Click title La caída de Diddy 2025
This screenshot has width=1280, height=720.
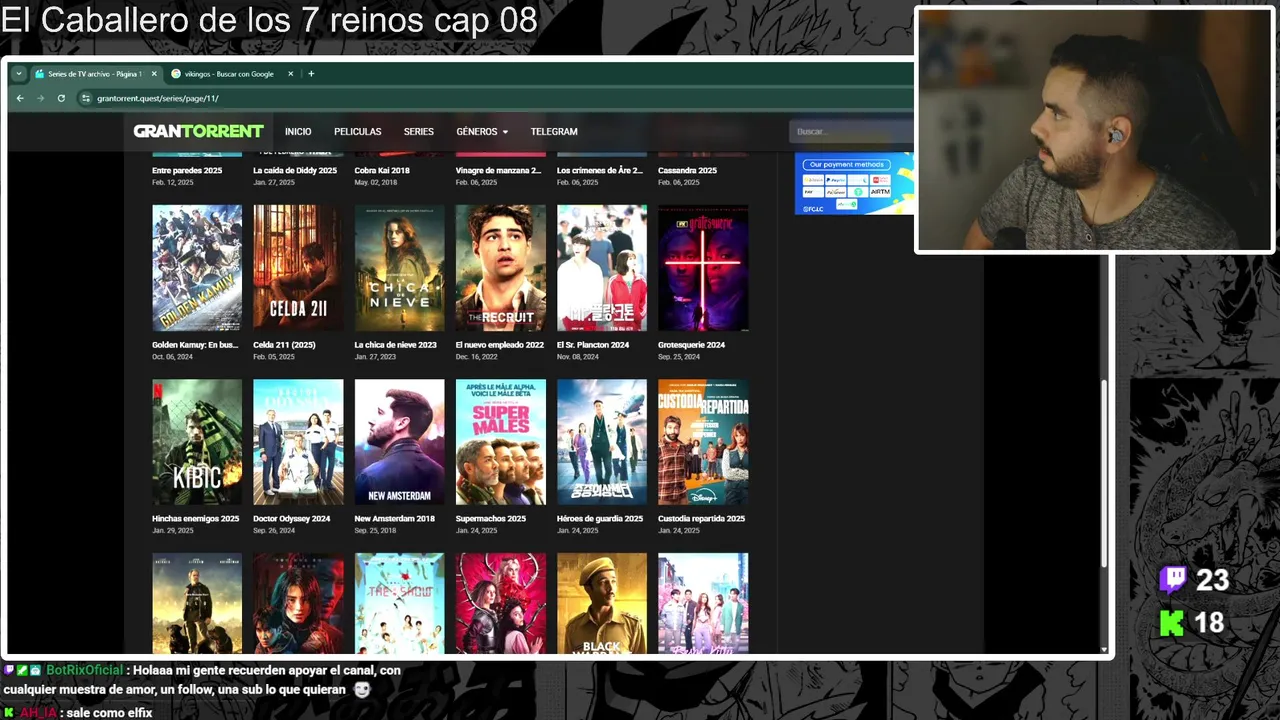click(294, 171)
